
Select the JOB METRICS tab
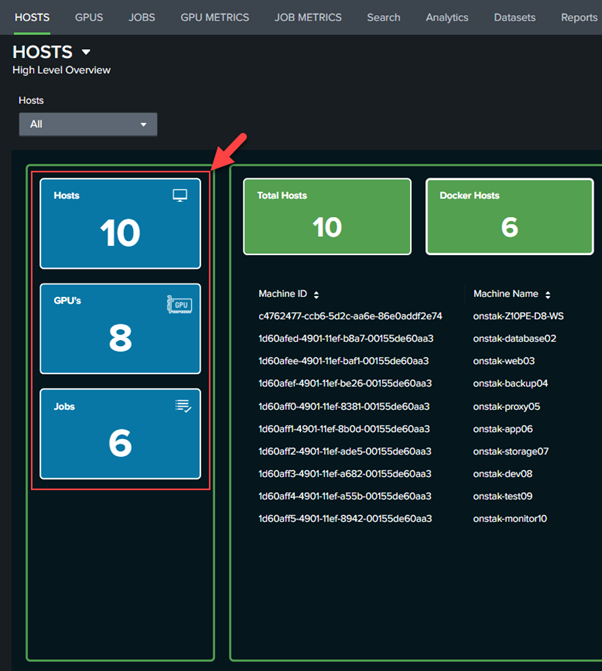[x=308, y=17]
